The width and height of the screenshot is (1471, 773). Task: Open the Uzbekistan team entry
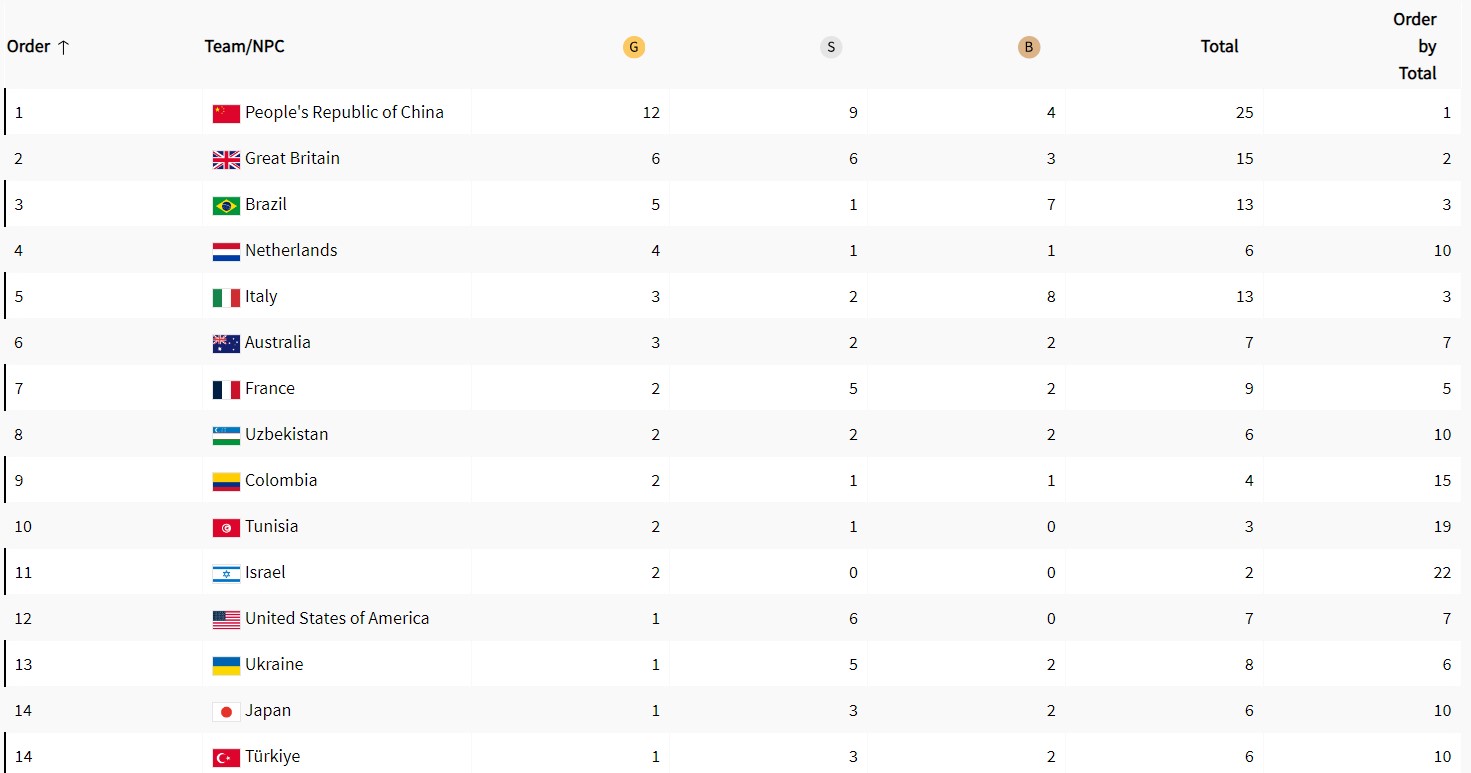tap(286, 434)
